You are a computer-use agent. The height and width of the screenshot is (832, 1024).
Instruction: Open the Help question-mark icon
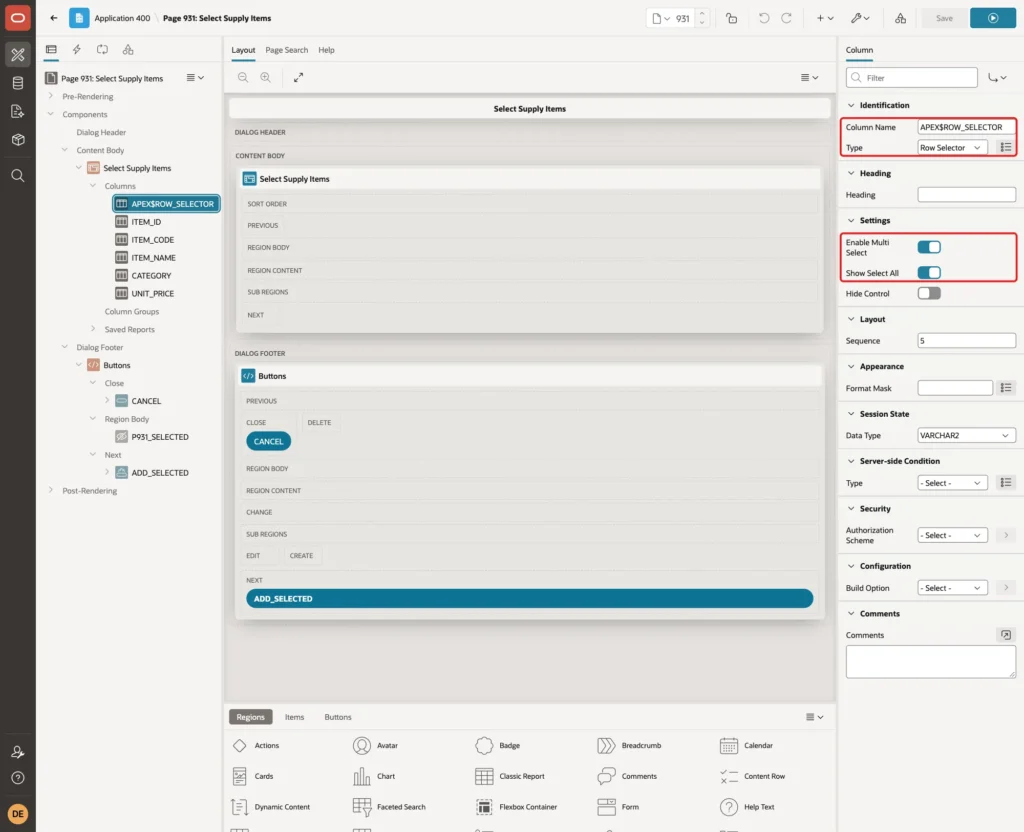click(x=18, y=778)
